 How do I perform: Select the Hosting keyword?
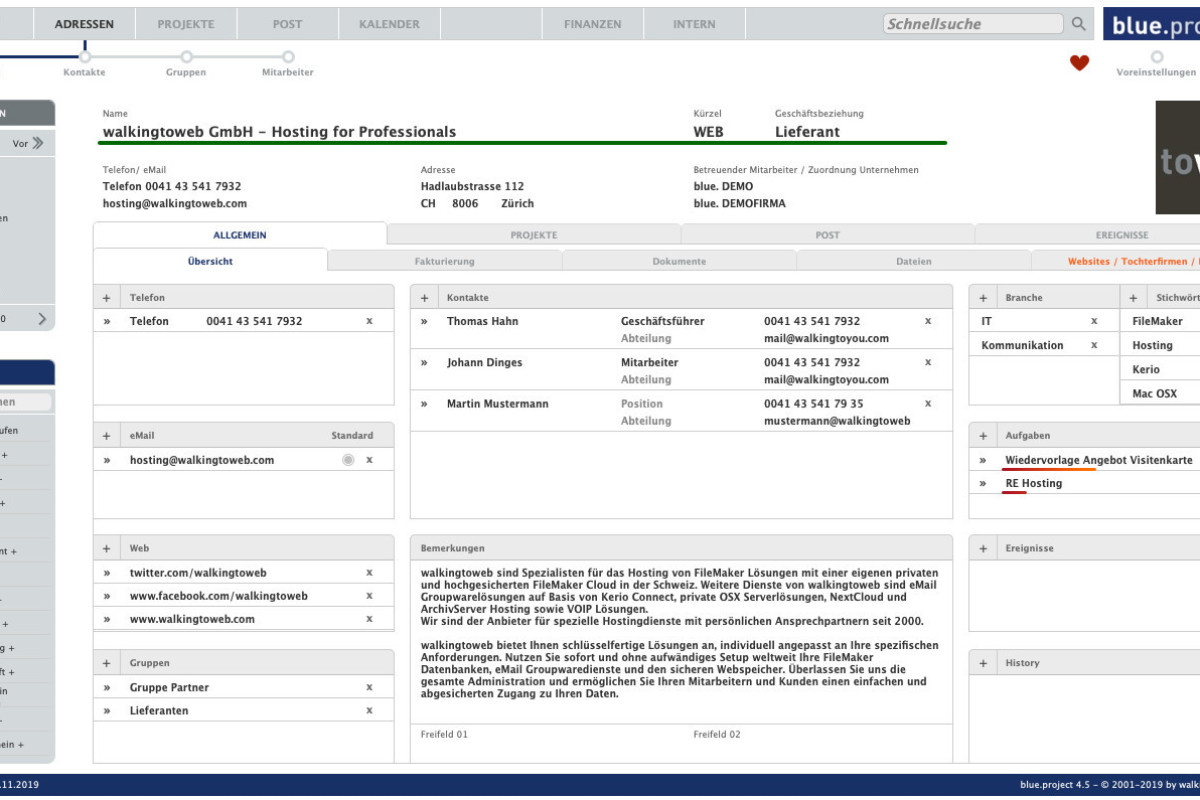[1152, 345]
